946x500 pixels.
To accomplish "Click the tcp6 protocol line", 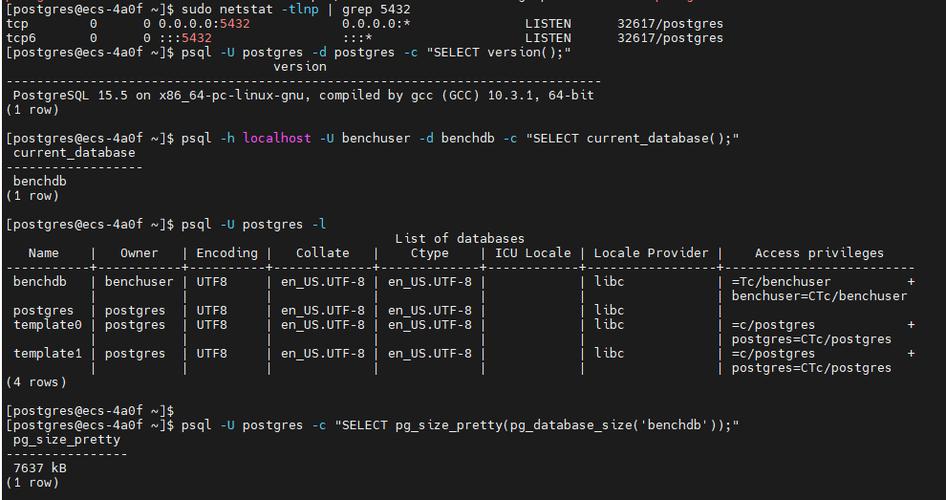I will tap(364, 39).
